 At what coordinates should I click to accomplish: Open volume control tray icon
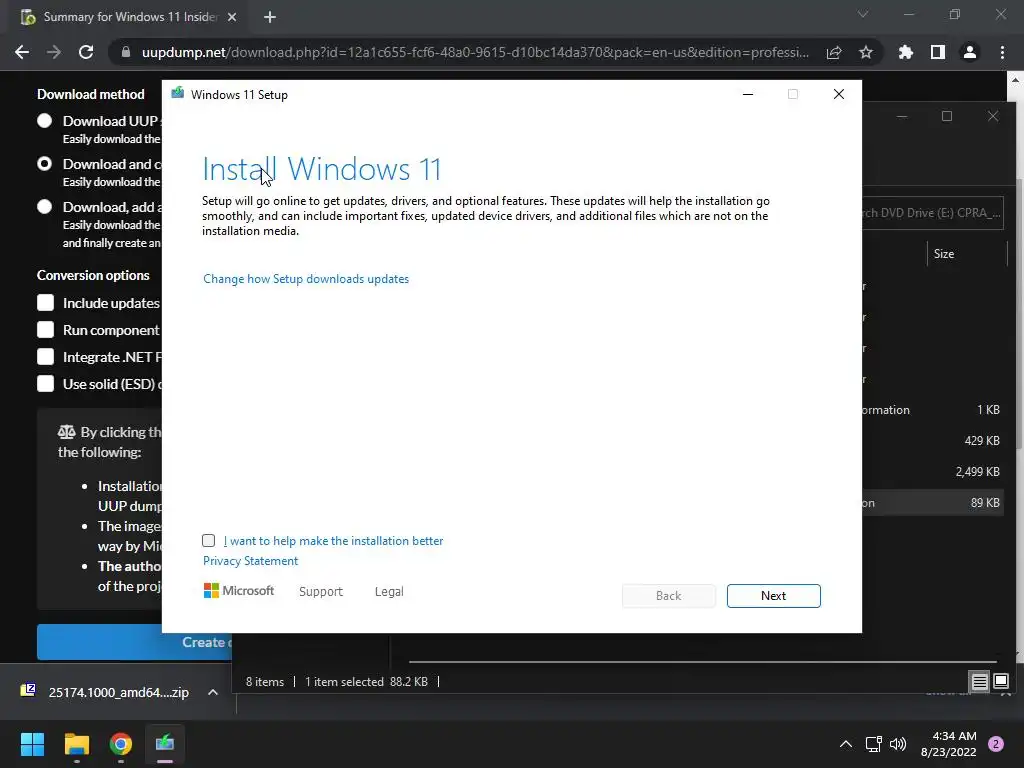click(x=899, y=744)
